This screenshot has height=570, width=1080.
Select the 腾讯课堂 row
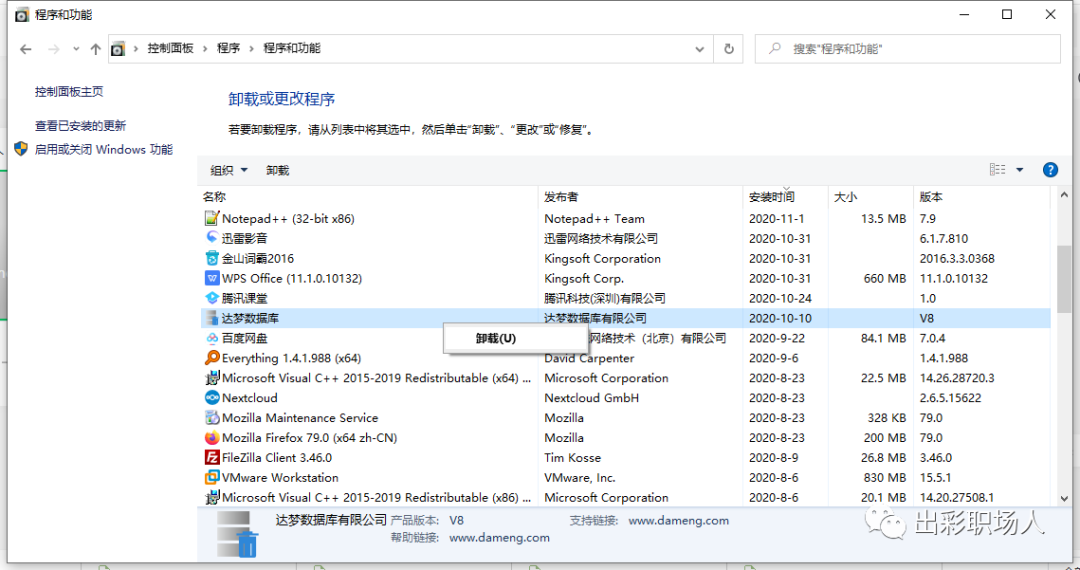tap(625, 299)
